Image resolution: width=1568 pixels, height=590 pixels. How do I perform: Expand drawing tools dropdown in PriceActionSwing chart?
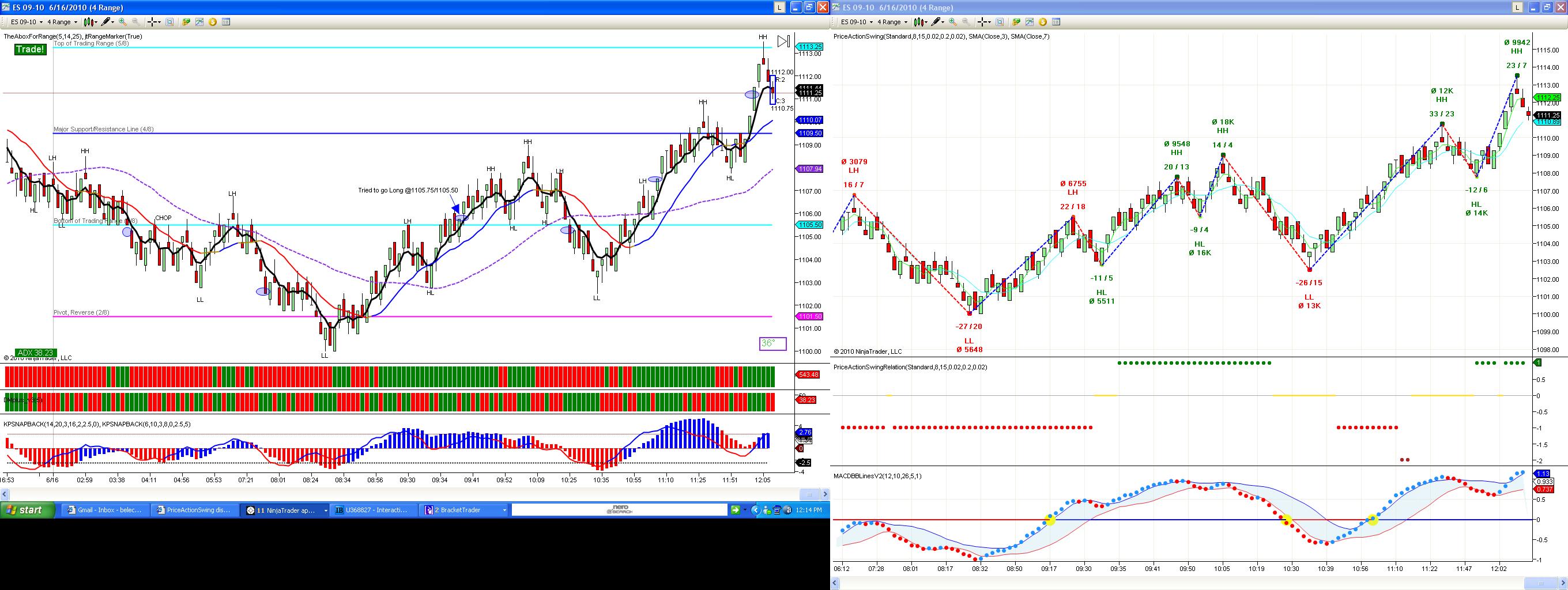point(943,22)
